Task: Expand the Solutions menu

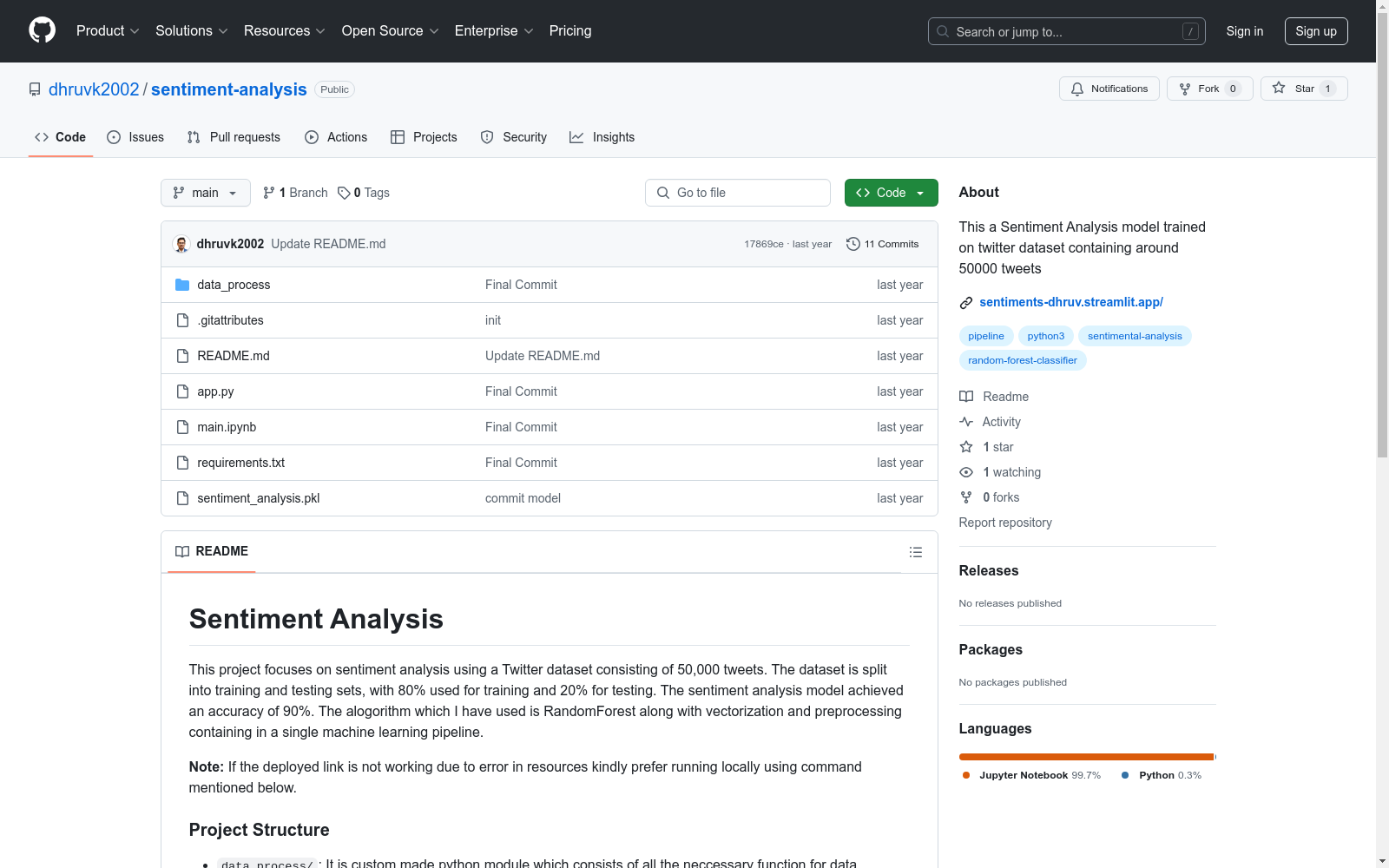Action: tap(191, 31)
